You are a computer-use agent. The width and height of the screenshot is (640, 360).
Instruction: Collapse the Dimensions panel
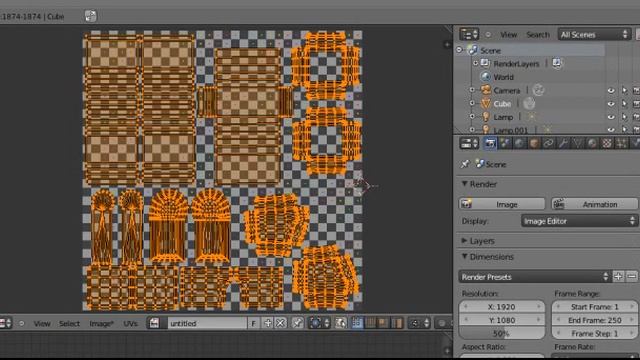(464, 256)
